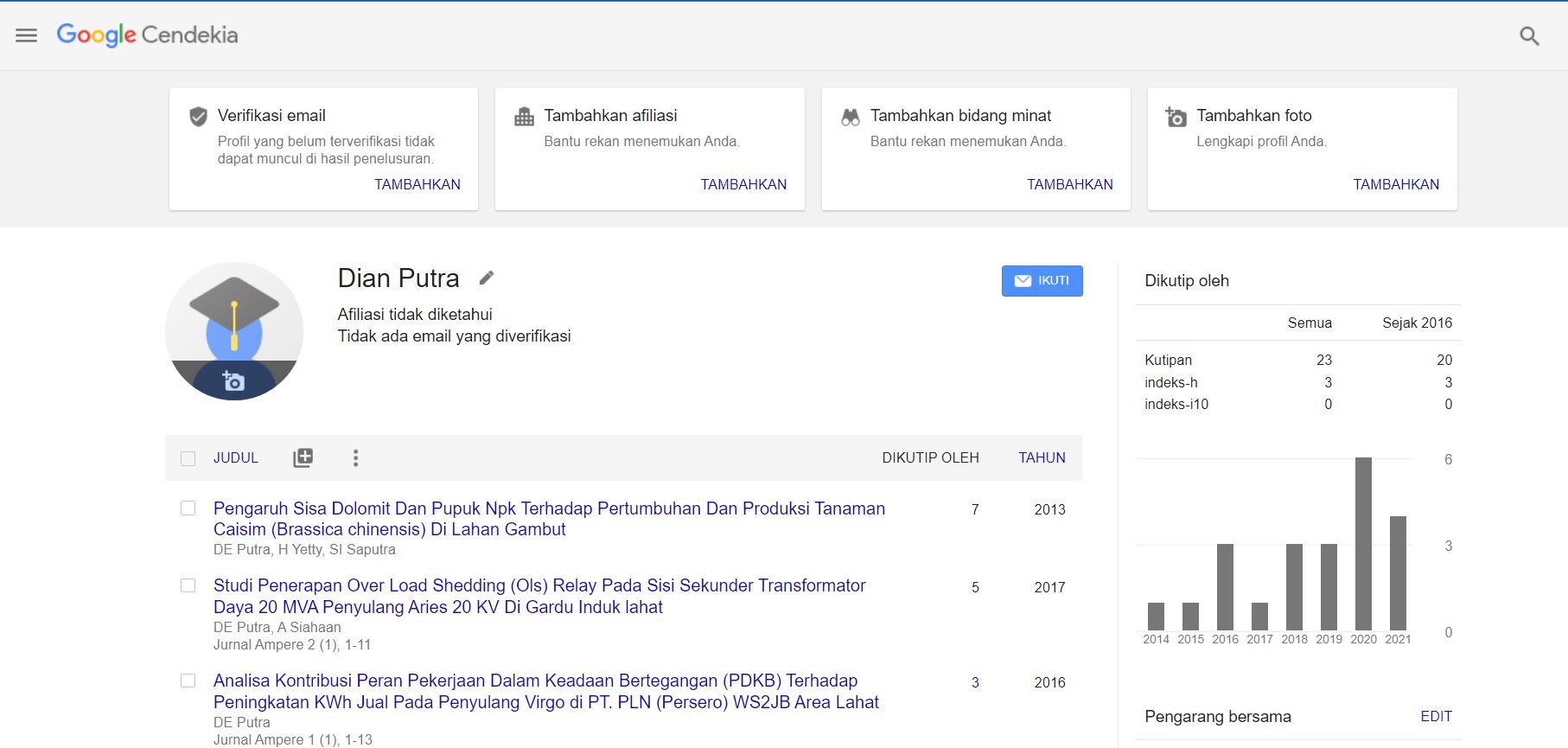Open article Studi Penerapan Over Load Shedding
Viewport: 1568px width, 748px height.
coord(539,597)
